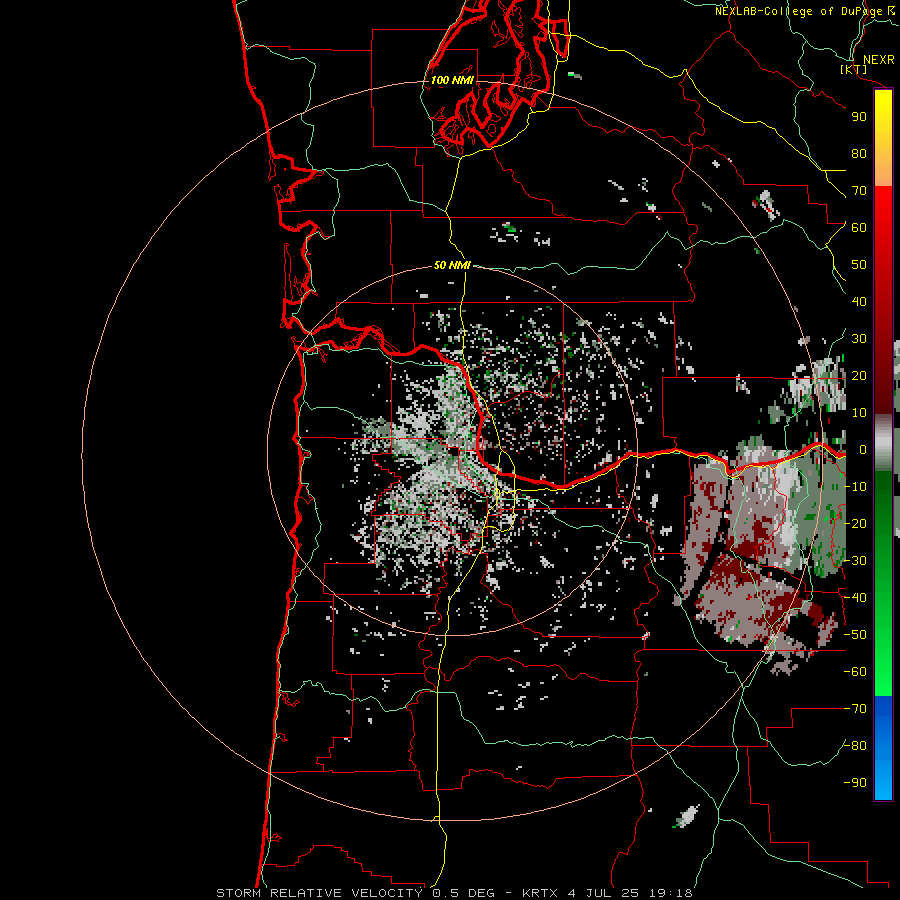
Task: Click the -90 knot label on the color scale
Action: point(855,783)
